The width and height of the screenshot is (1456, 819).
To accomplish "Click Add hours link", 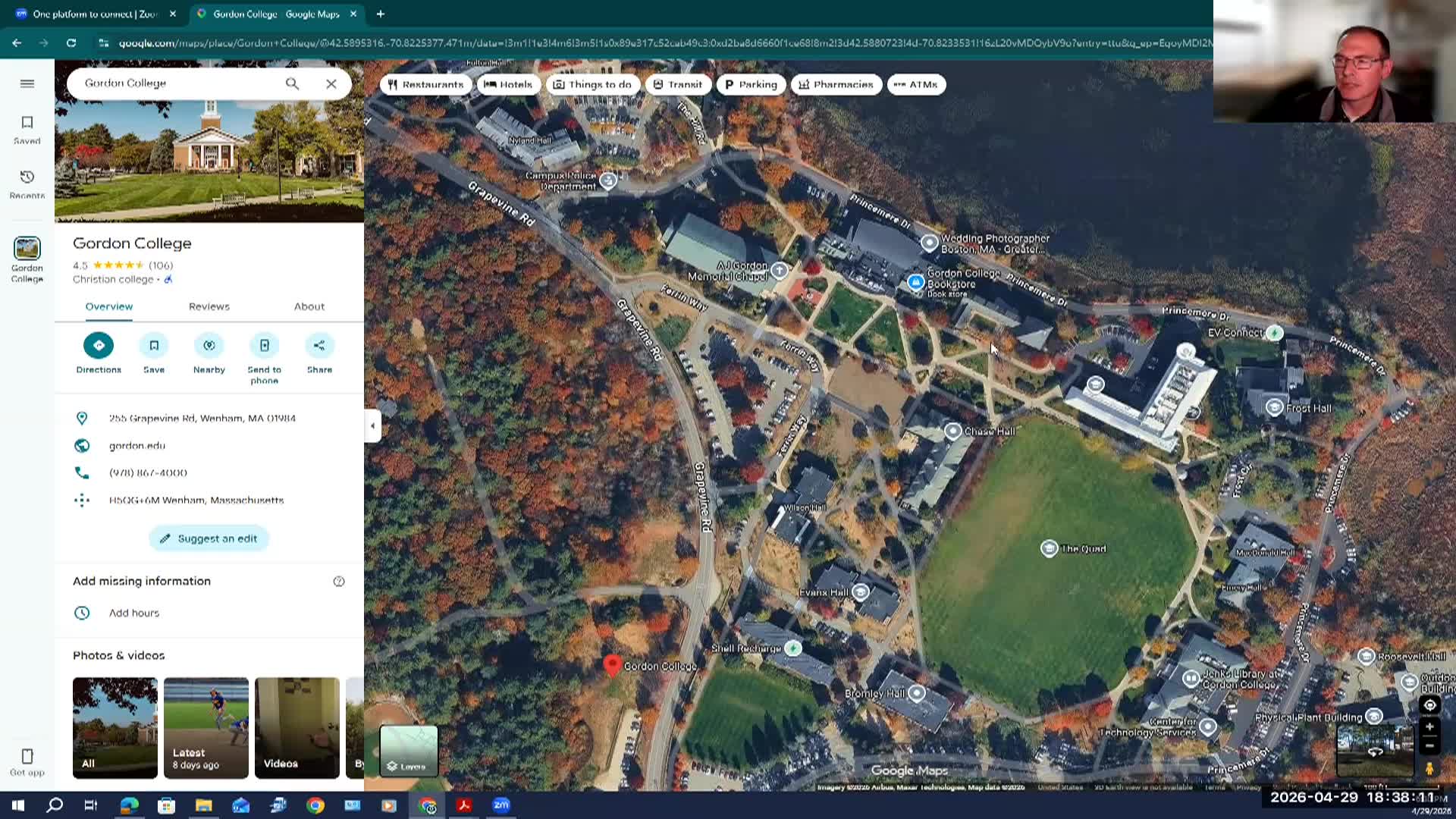I will 134,613.
